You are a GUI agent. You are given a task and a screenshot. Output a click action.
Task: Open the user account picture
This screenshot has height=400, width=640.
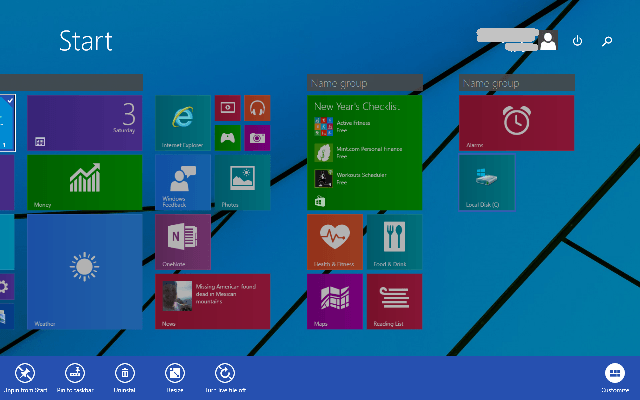coord(548,40)
